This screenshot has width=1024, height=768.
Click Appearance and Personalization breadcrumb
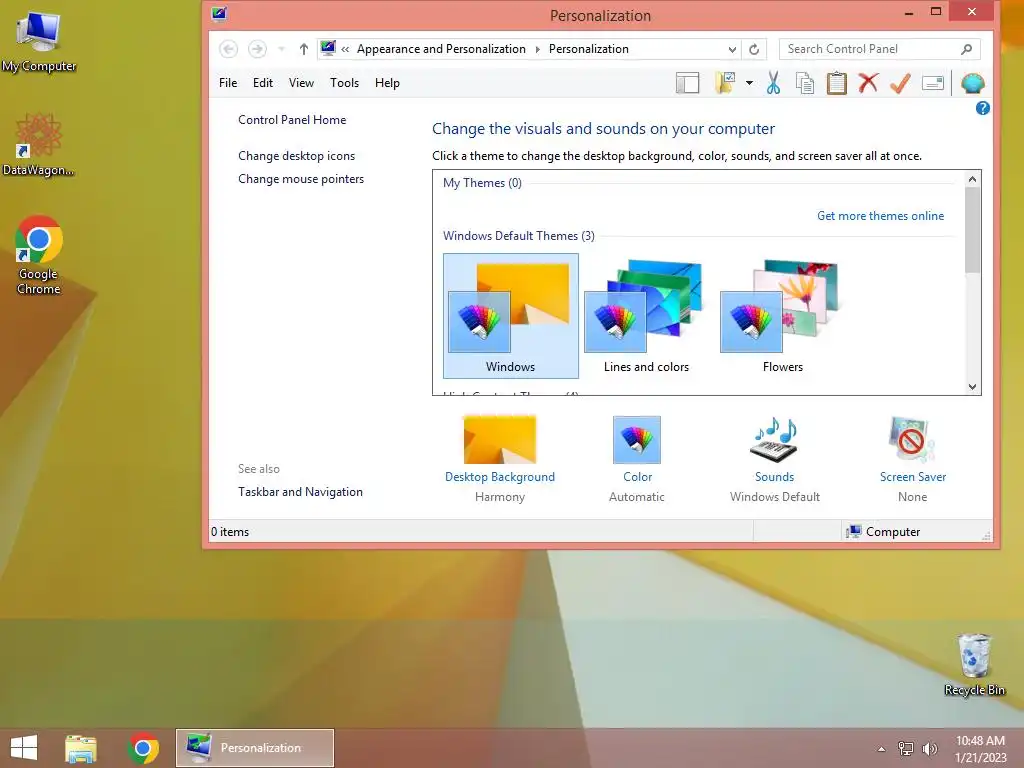441,49
